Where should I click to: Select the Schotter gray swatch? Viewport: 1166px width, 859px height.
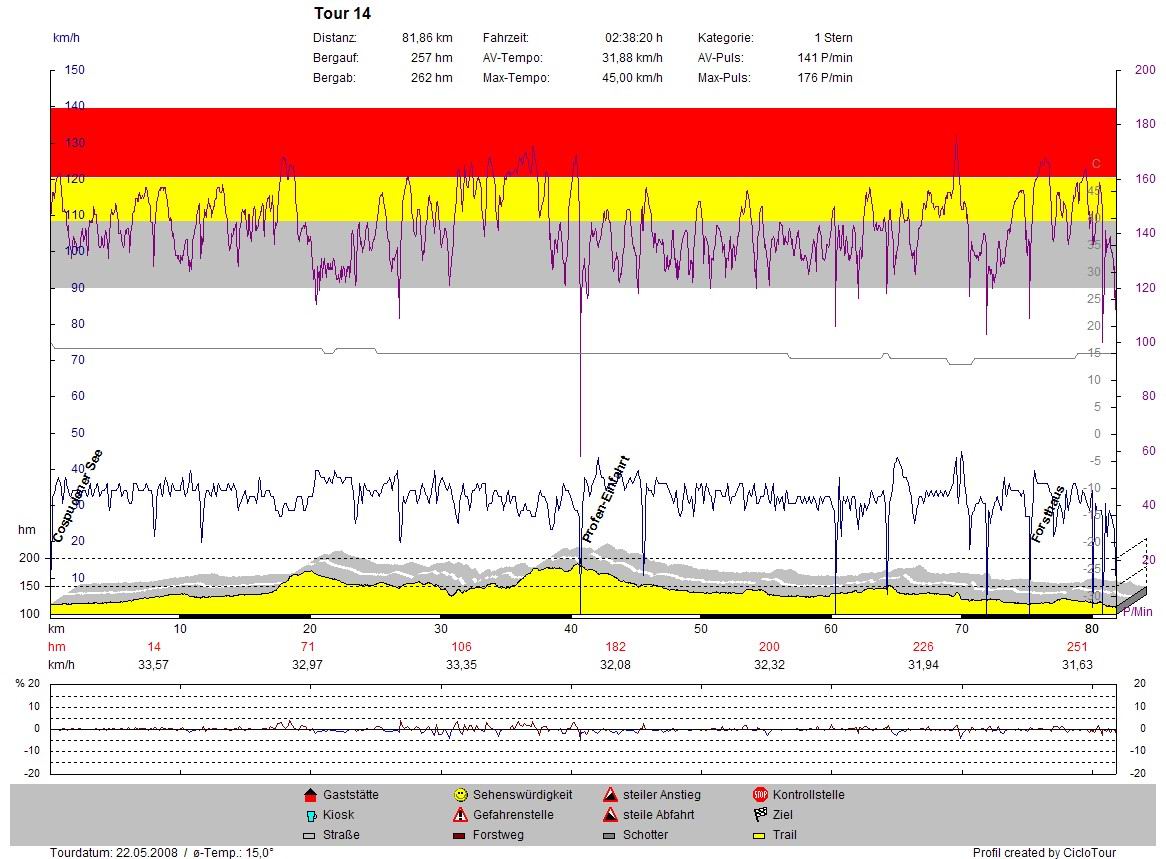coord(610,836)
